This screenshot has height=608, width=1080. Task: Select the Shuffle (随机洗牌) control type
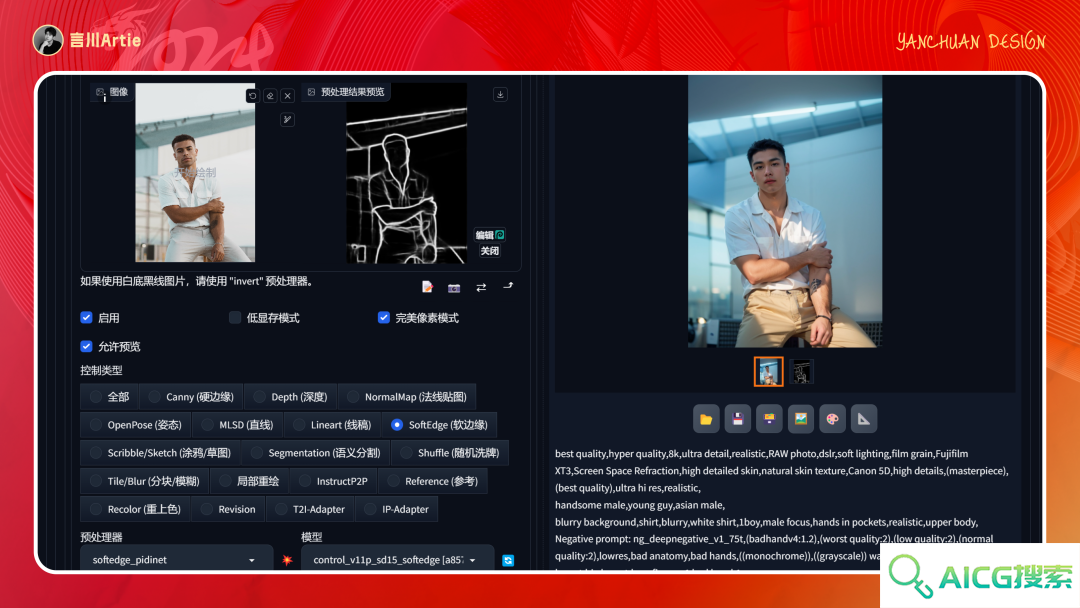coord(450,453)
